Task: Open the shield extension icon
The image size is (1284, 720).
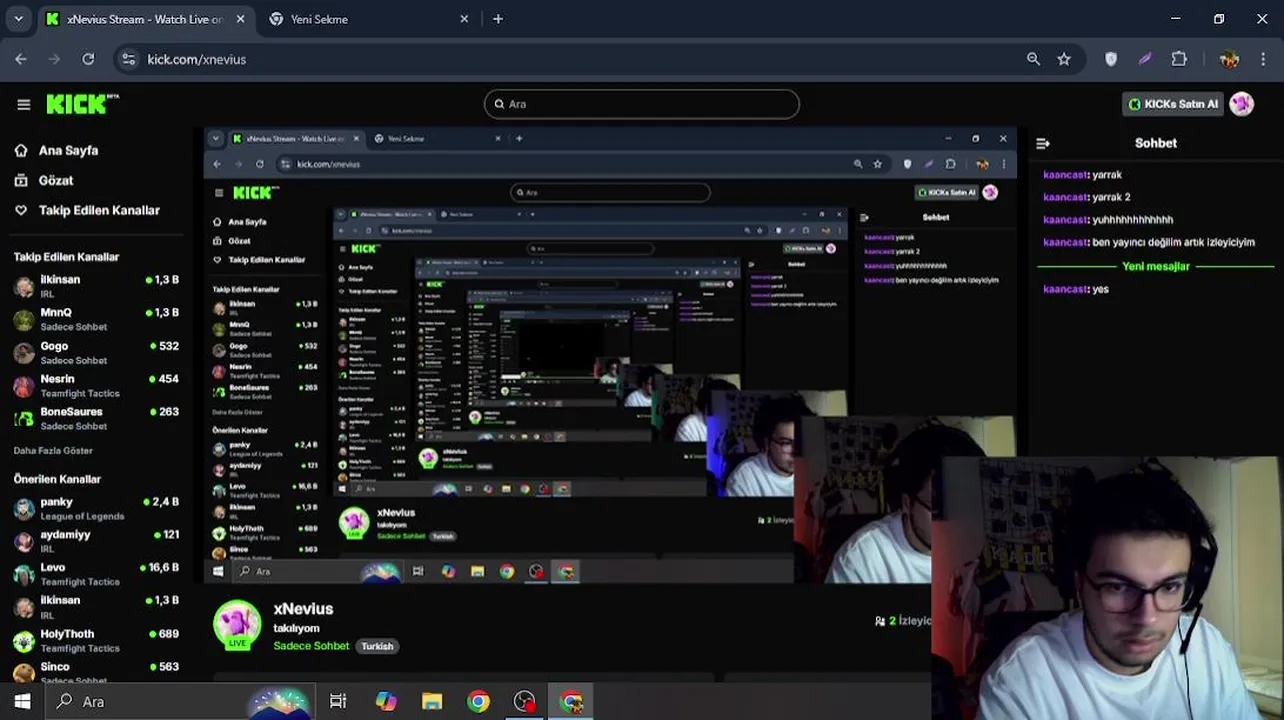Action: (1111, 59)
